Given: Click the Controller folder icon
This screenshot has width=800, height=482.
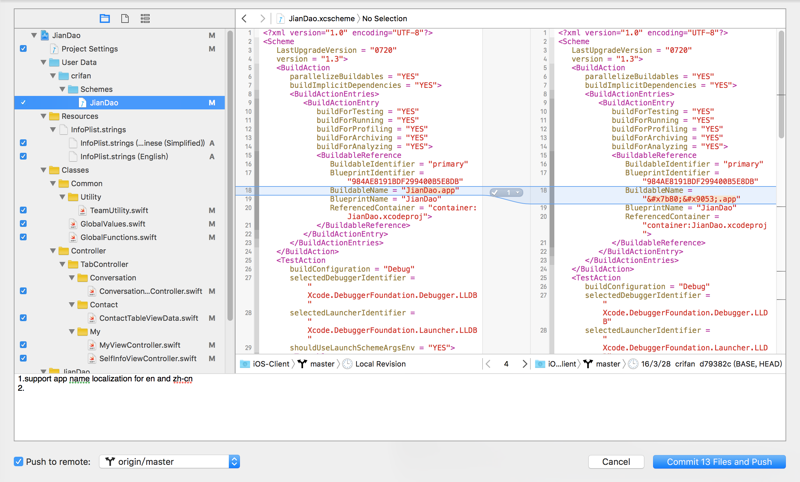Looking at the screenshot, I should [x=64, y=250].
